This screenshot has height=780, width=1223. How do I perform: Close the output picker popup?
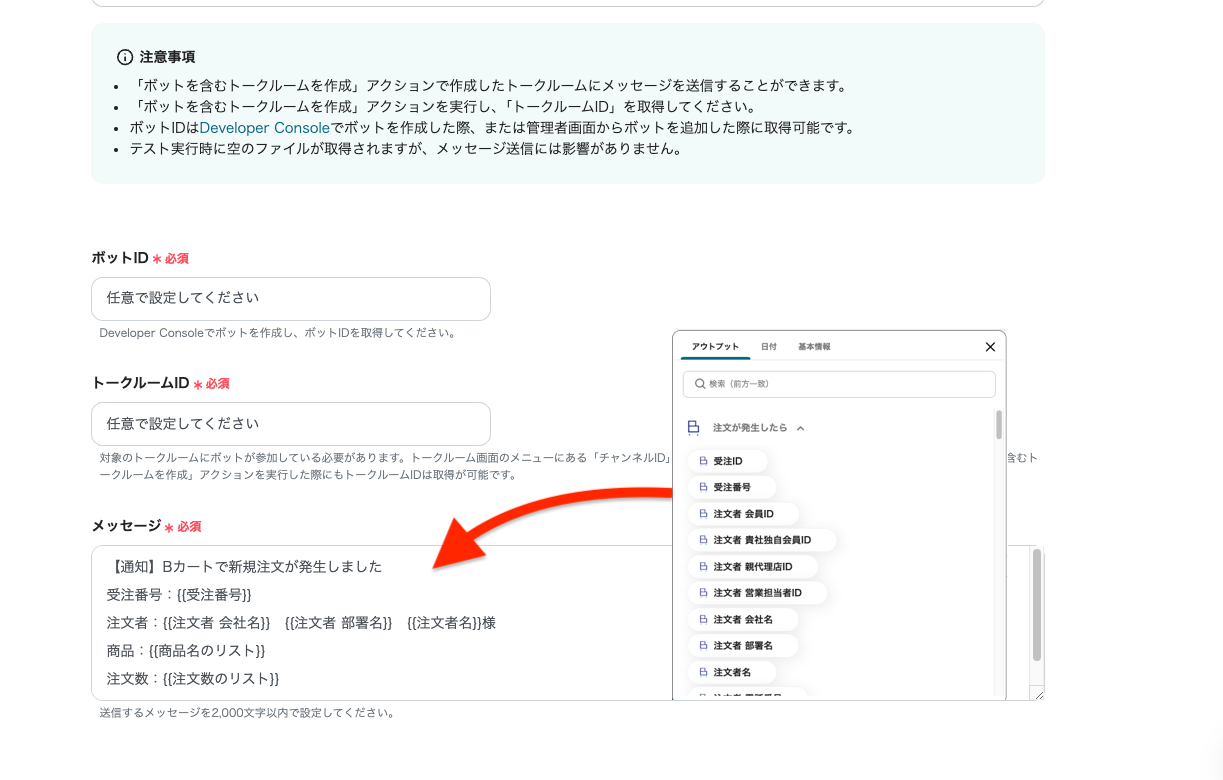pos(990,347)
